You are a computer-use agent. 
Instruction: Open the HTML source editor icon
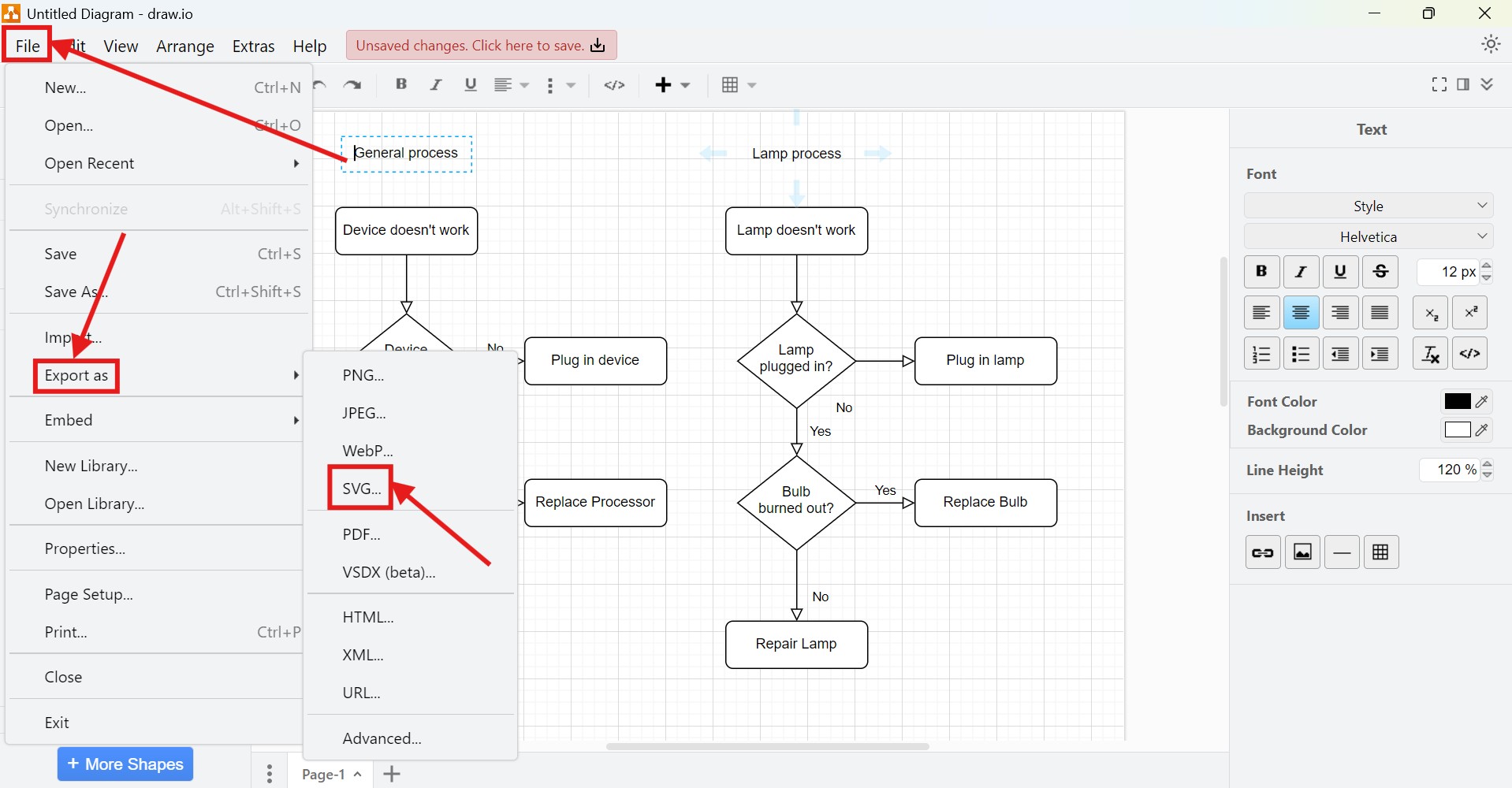click(x=1469, y=353)
